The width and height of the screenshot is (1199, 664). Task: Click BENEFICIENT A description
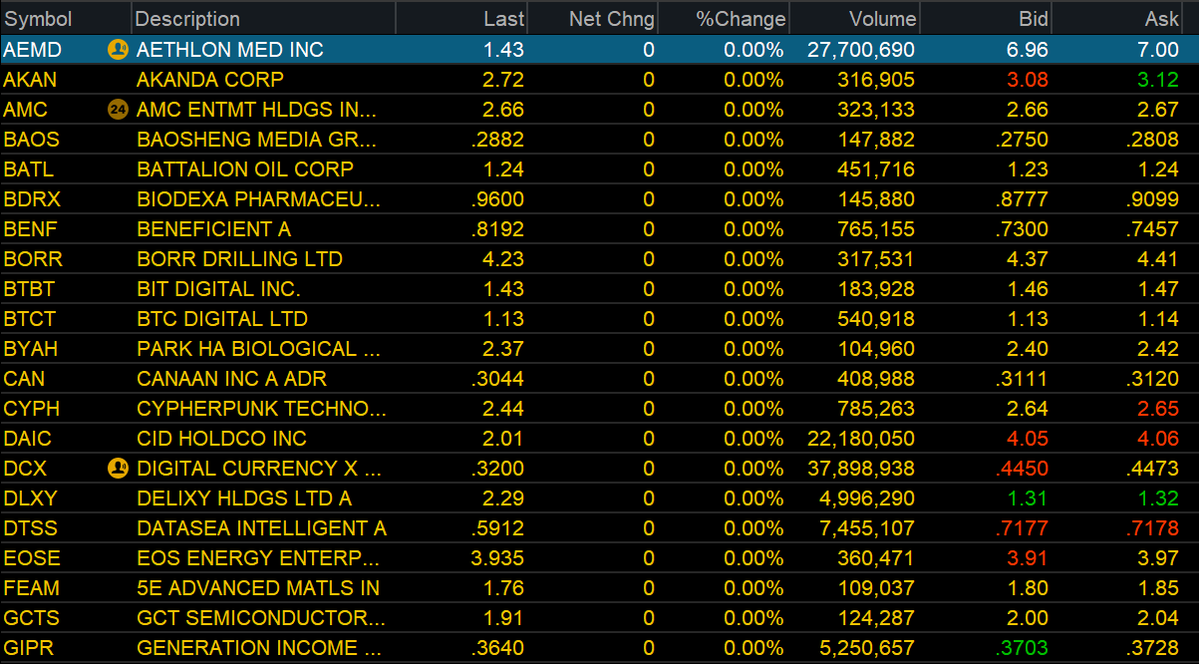coord(214,229)
